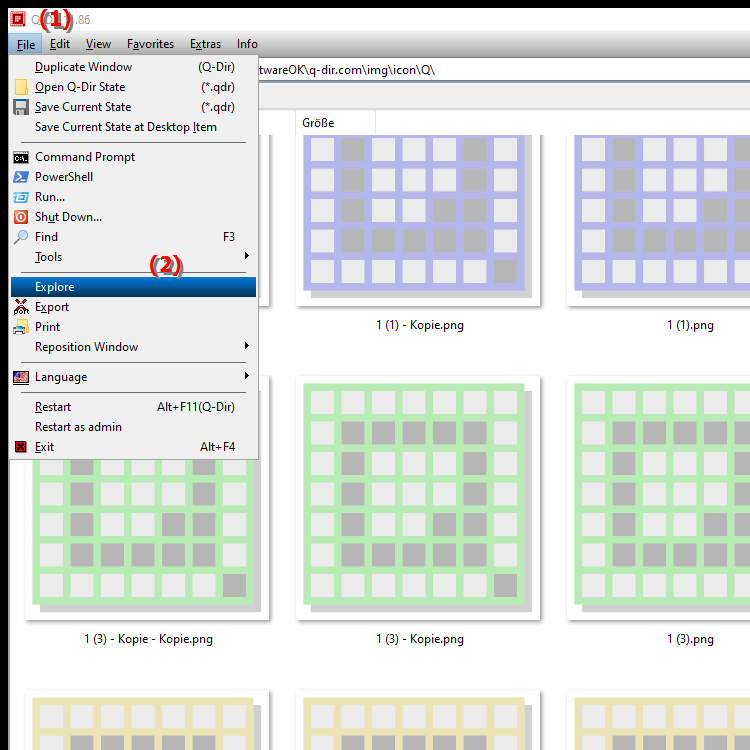
Task: Click the Command Prompt console icon
Action: click(21, 157)
